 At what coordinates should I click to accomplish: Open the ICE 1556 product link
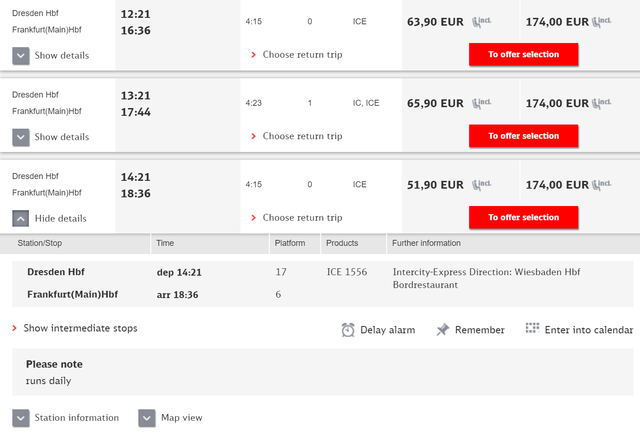click(347, 272)
